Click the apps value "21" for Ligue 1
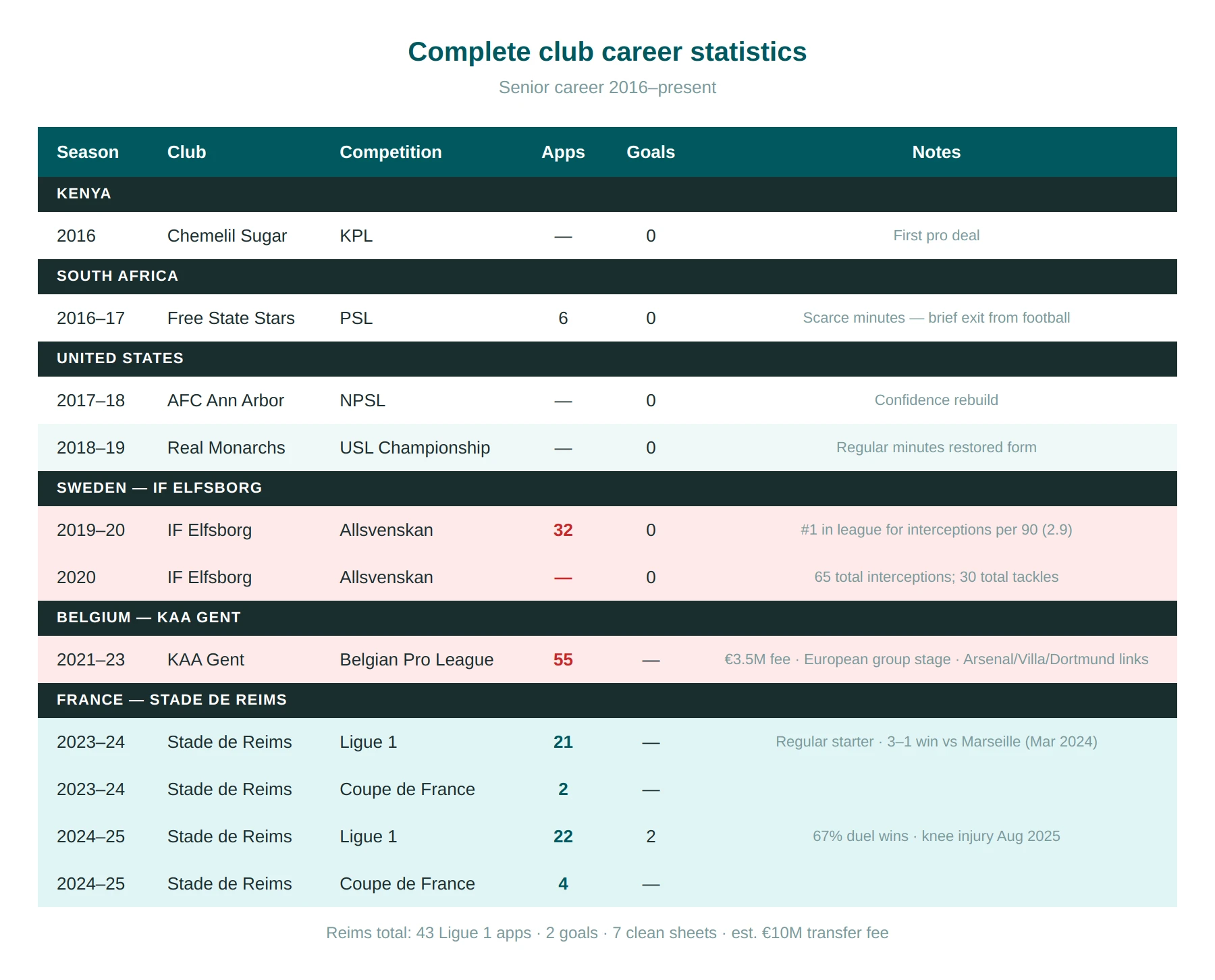The width and height of the screenshot is (1215, 980). click(563, 742)
